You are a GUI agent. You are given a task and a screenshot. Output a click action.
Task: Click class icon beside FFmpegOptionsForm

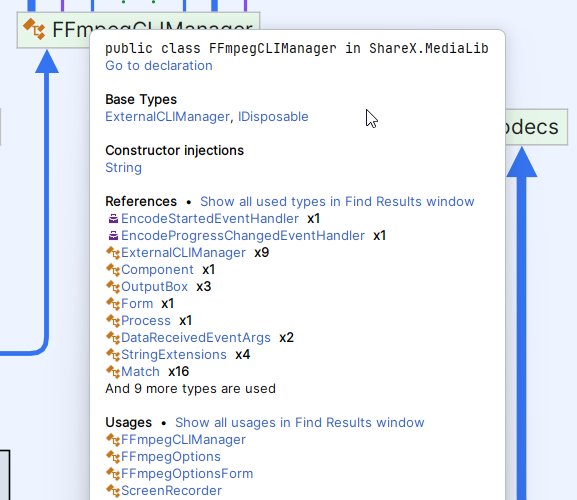[113, 474]
